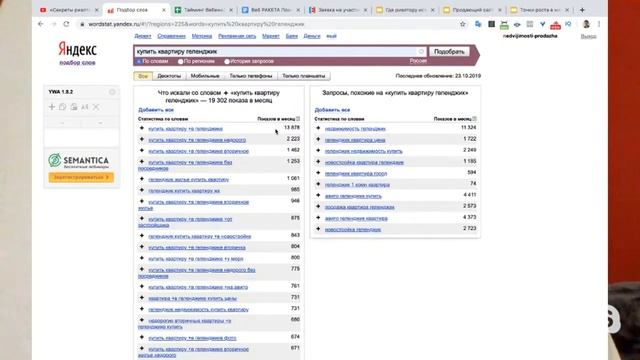Screen dimensions: 640x360
Task: Open the phrase link with 4 373 impressions
Action: tap(356, 218)
